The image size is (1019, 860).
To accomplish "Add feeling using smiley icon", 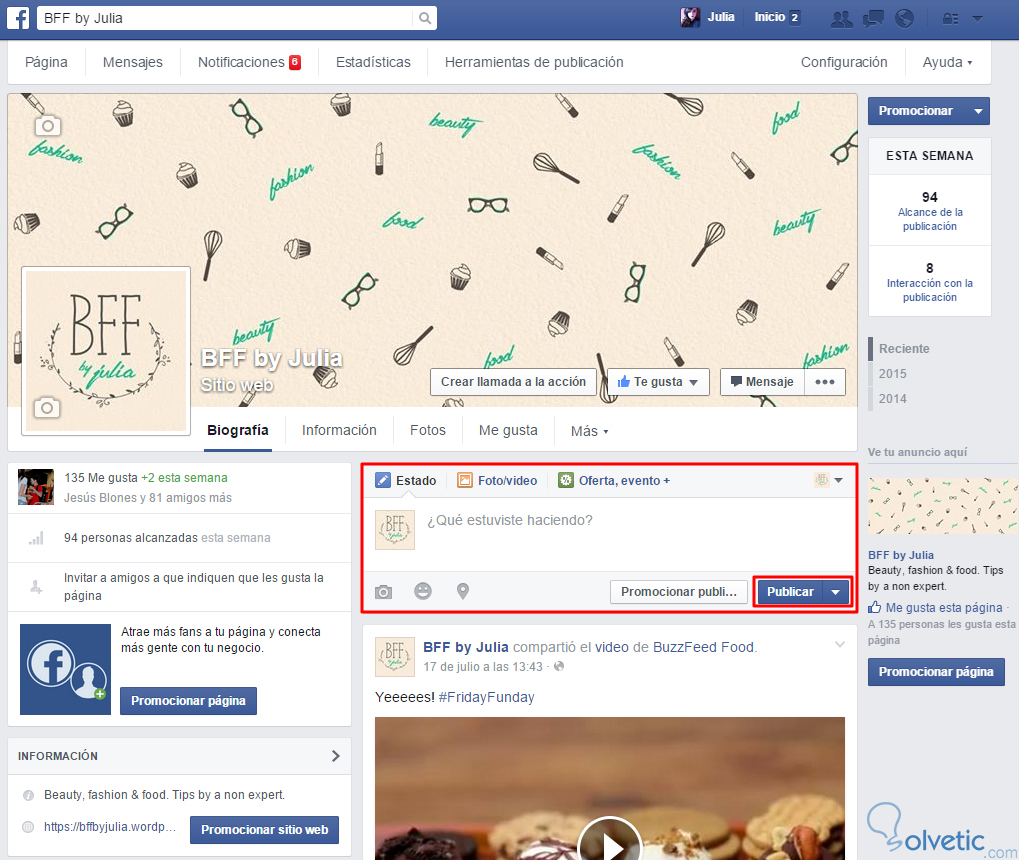I will (423, 591).
